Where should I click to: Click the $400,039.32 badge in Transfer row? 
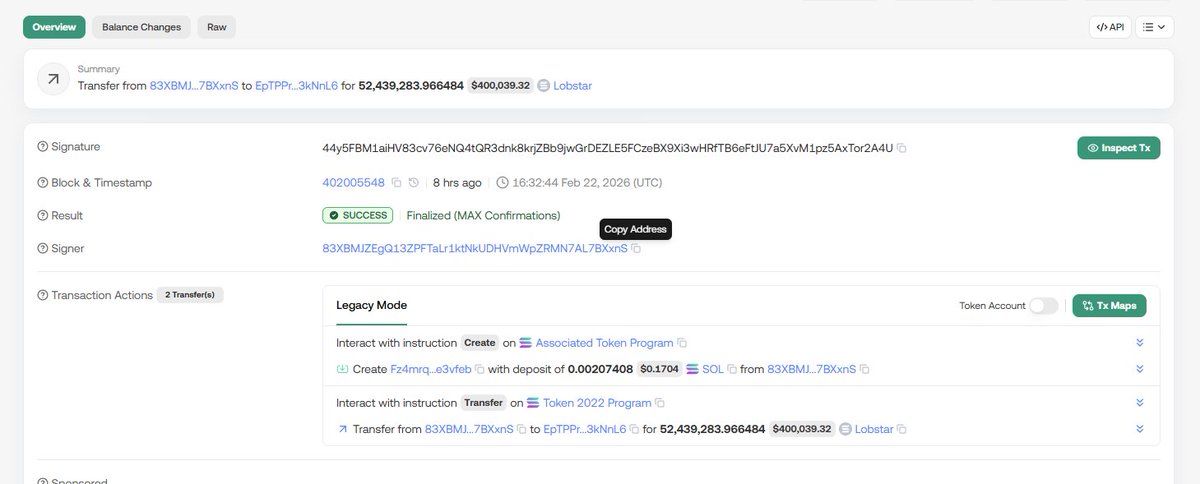tap(802, 429)
